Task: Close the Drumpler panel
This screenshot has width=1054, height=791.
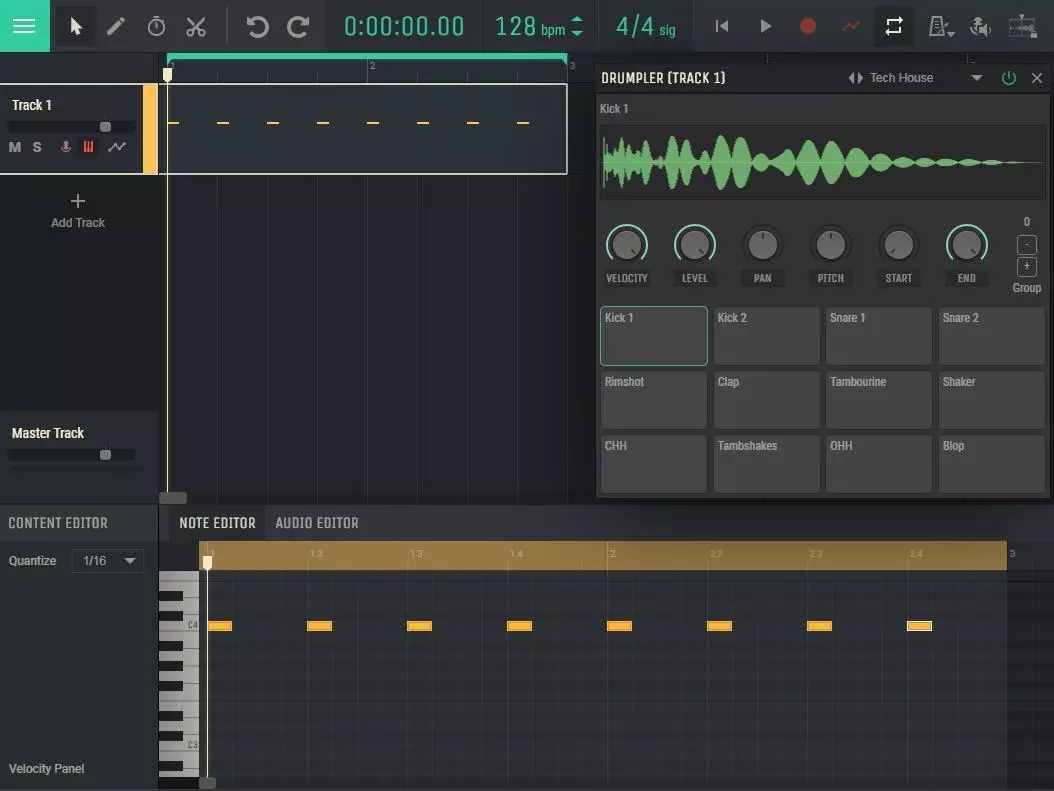Action: point(1037,78)
